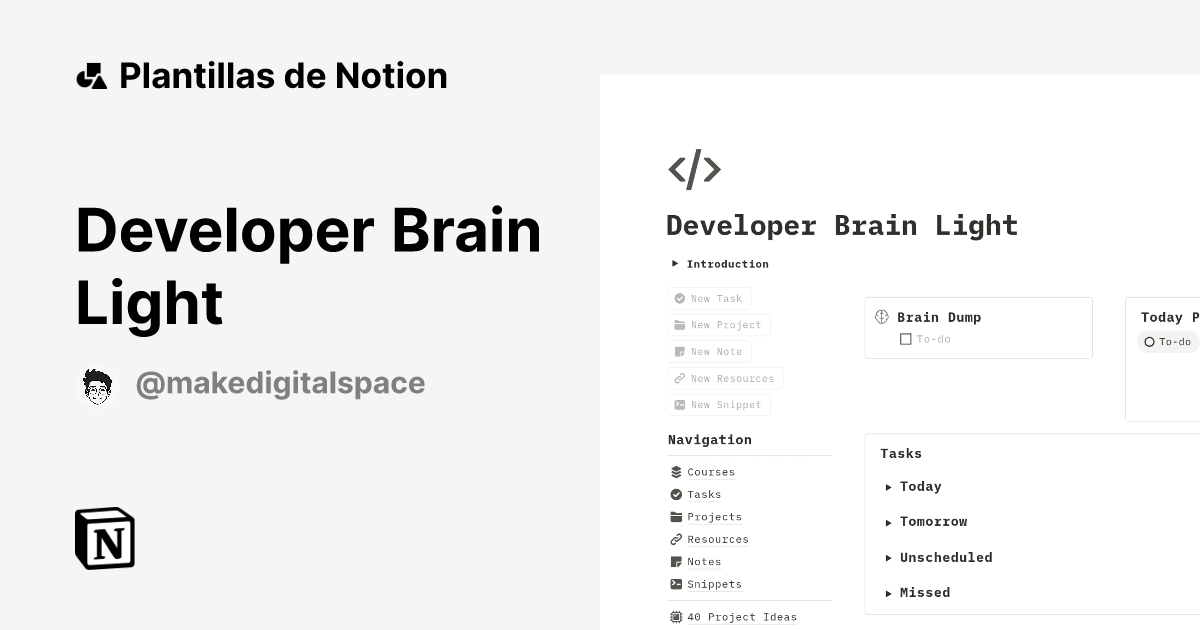
Task: Expand the Missed tasks section
Action: tap(888, 593)
